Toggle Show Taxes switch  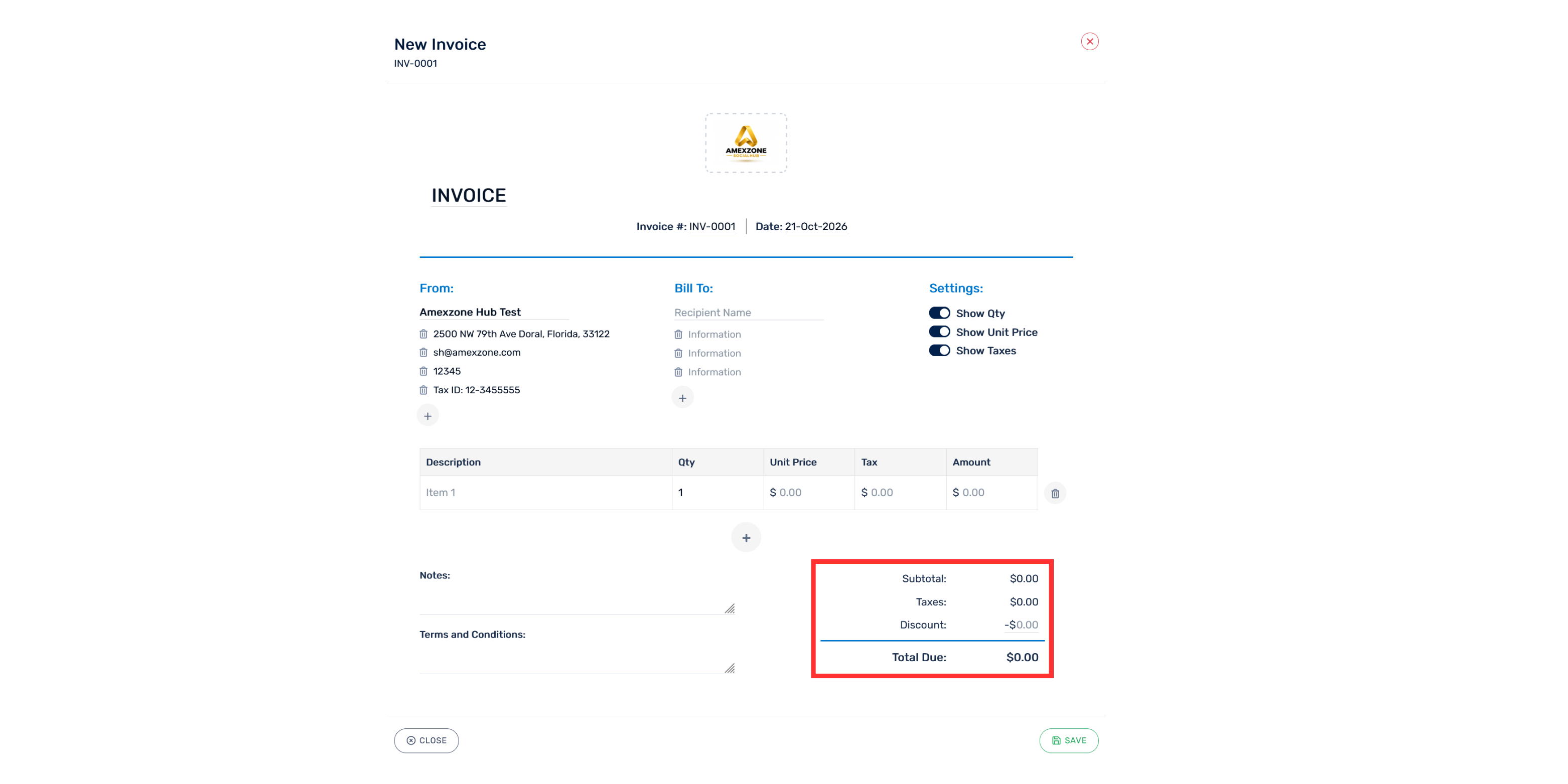point(939,351)
